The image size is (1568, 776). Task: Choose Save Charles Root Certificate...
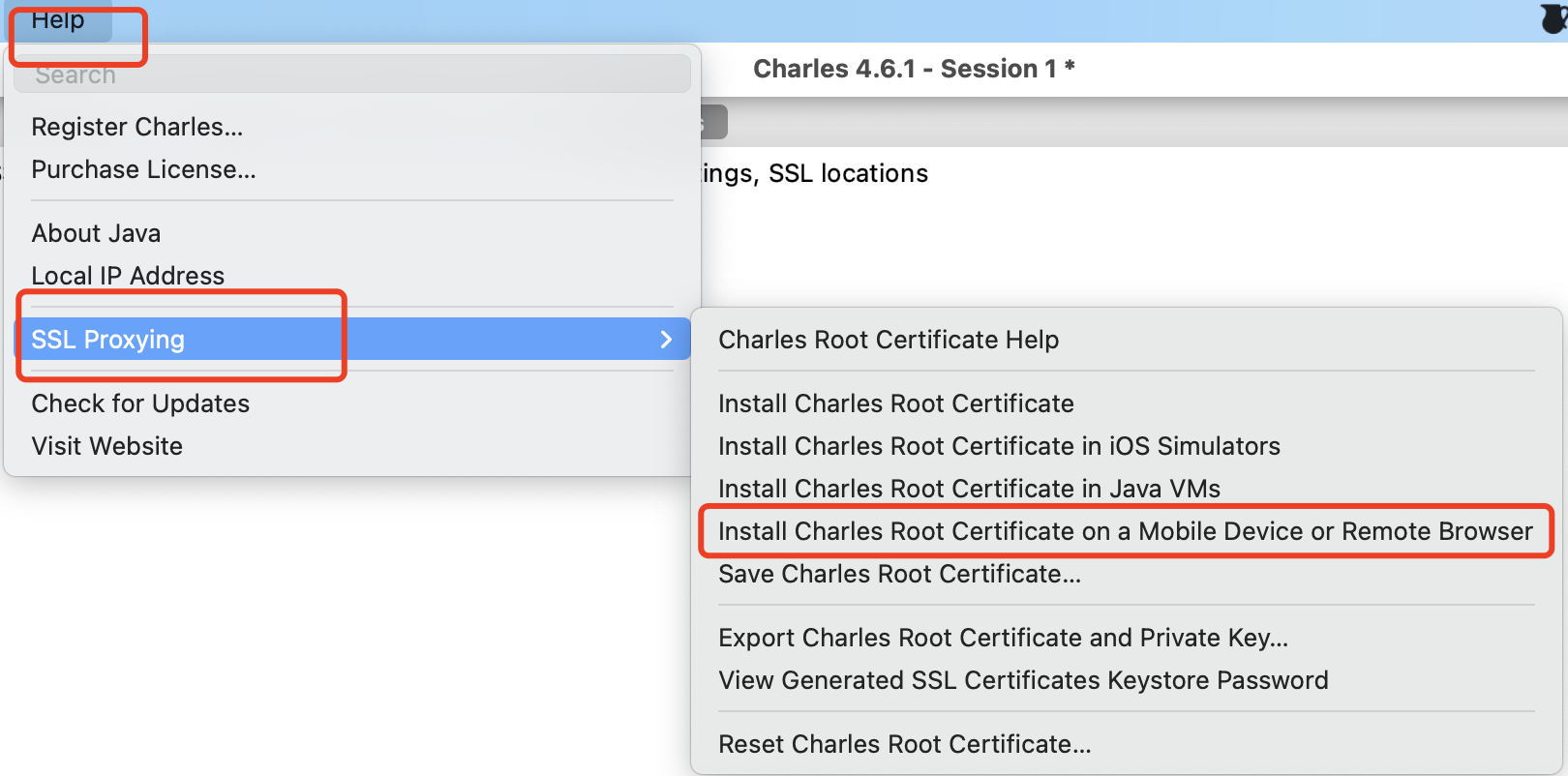tap(1127, 574)
